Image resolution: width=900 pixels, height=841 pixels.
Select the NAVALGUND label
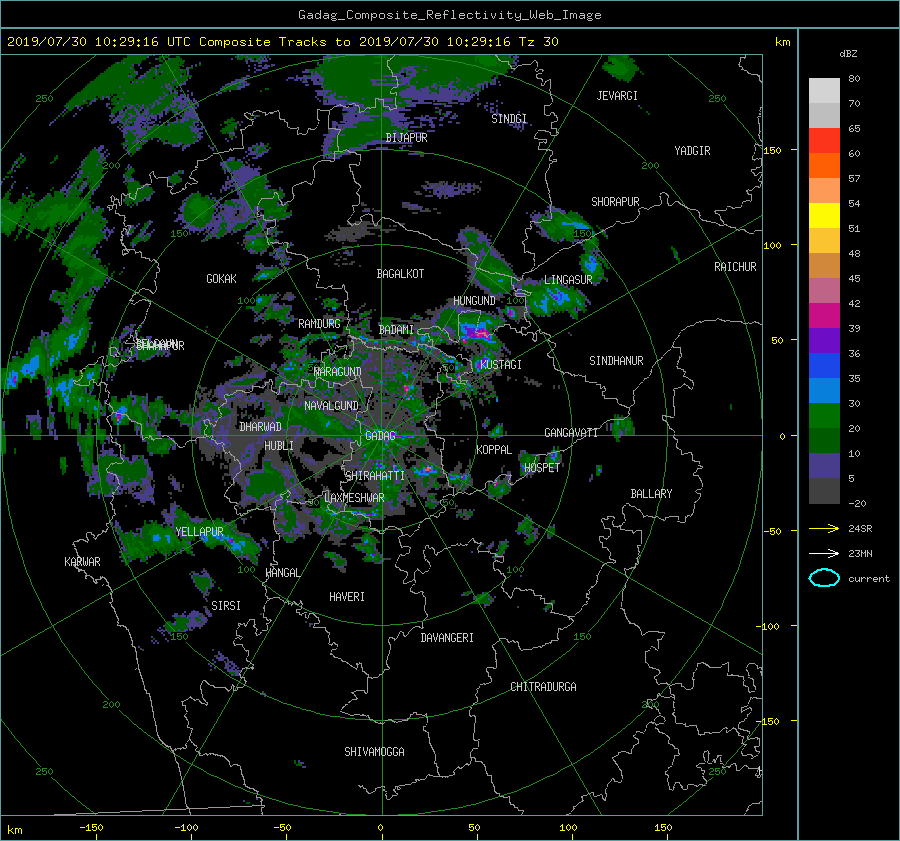(331, 406)
